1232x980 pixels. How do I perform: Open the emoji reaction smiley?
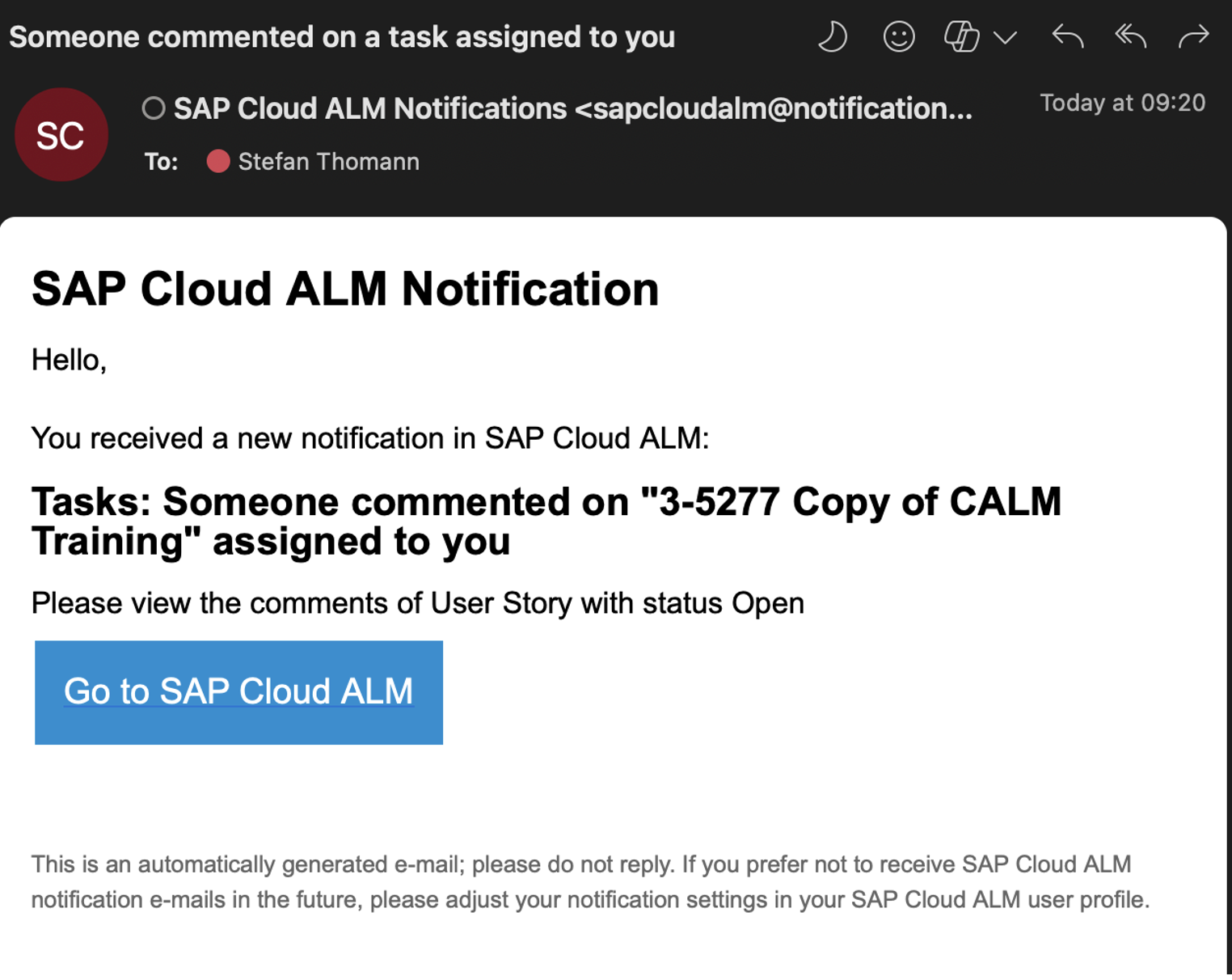[898, 37]
